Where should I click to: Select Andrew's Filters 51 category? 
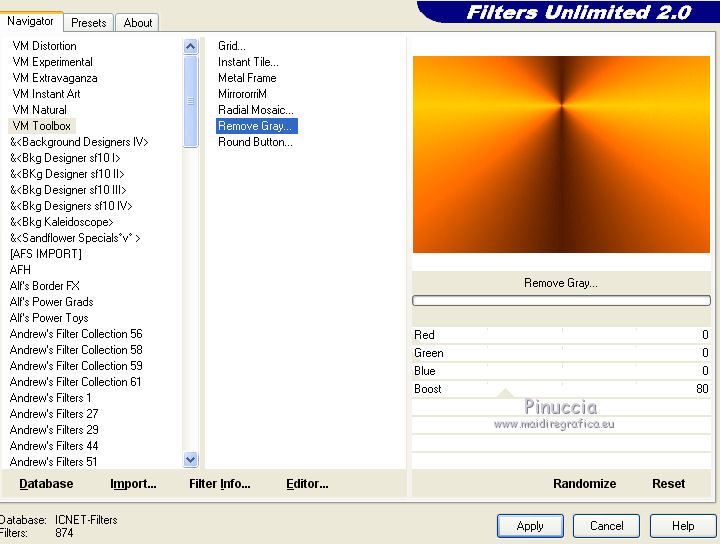pos(54,461)
